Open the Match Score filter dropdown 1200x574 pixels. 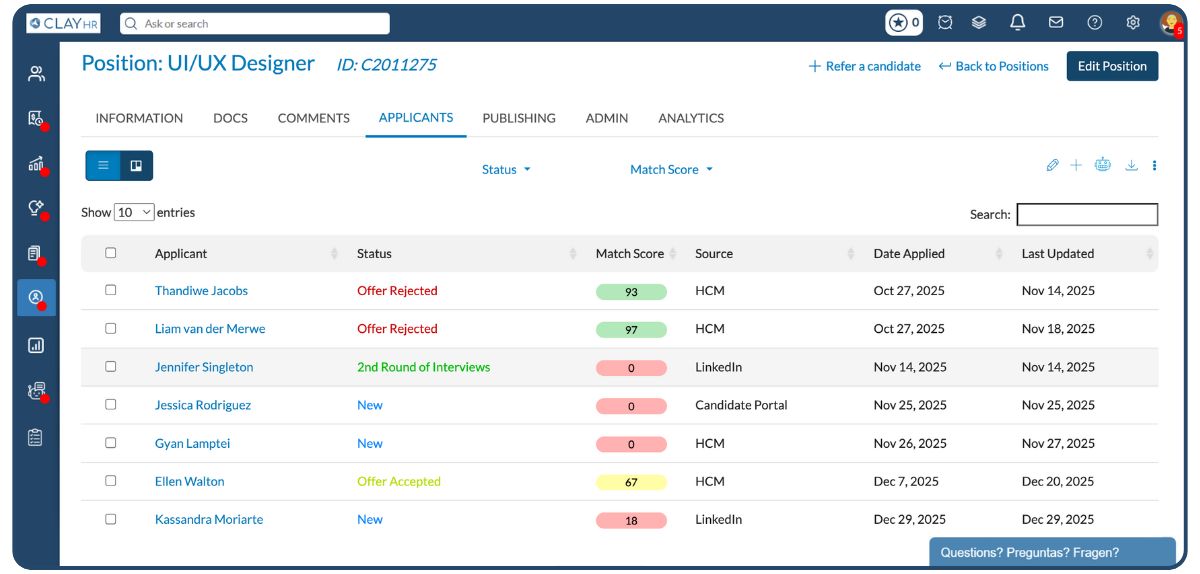pos(671,170)
